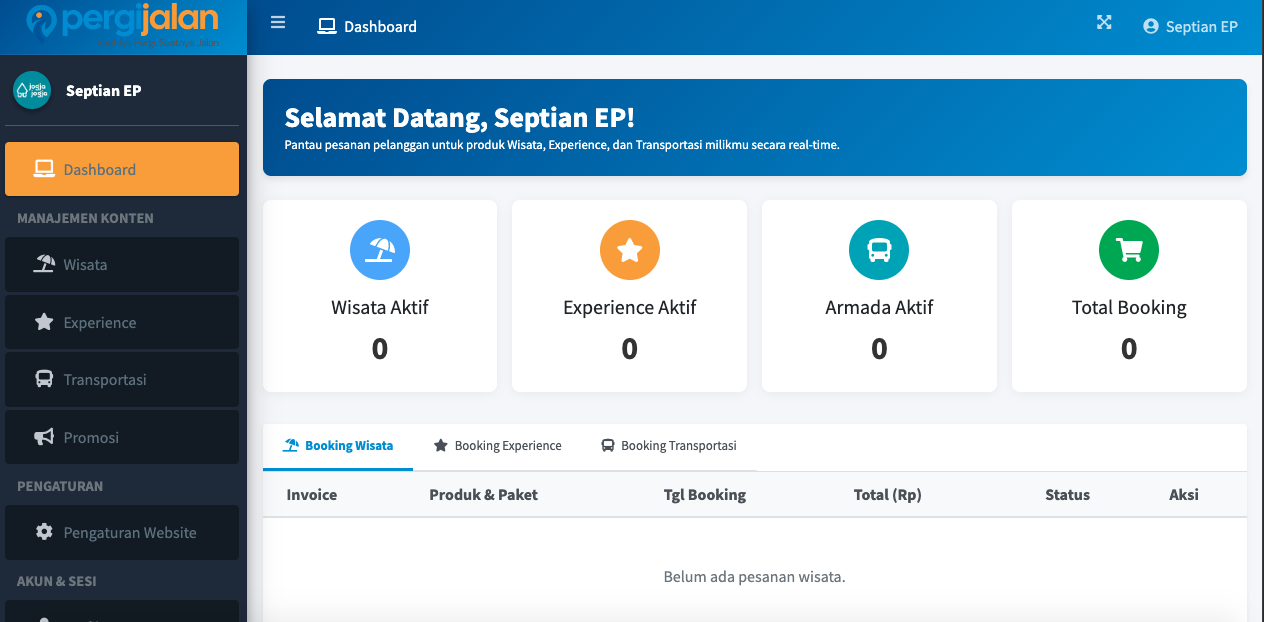This screenshot has height=622, width=1264.
Task: Click the green cart circle on Total Booking card
Action: click(x=1129, y=250)
